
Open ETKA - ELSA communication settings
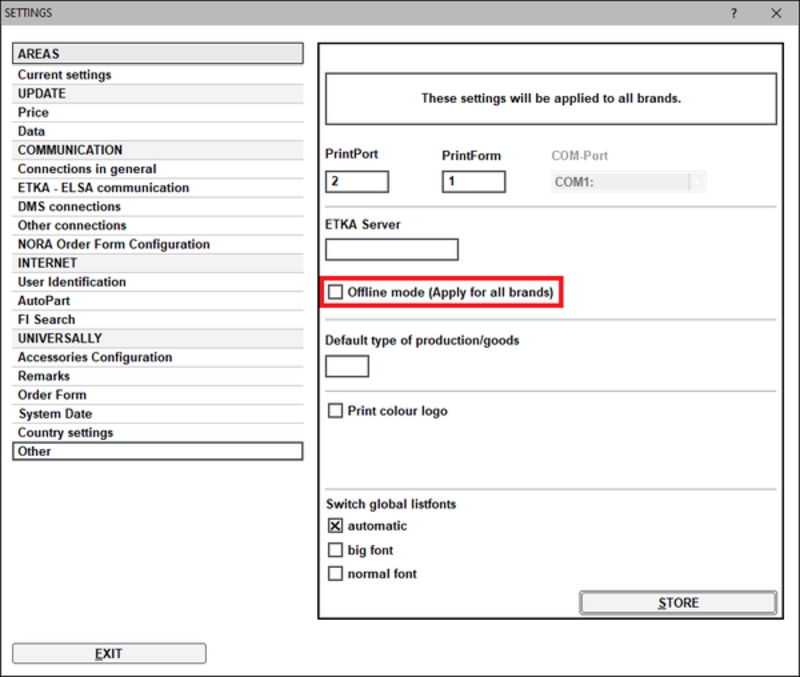click(x=103, y=188)
